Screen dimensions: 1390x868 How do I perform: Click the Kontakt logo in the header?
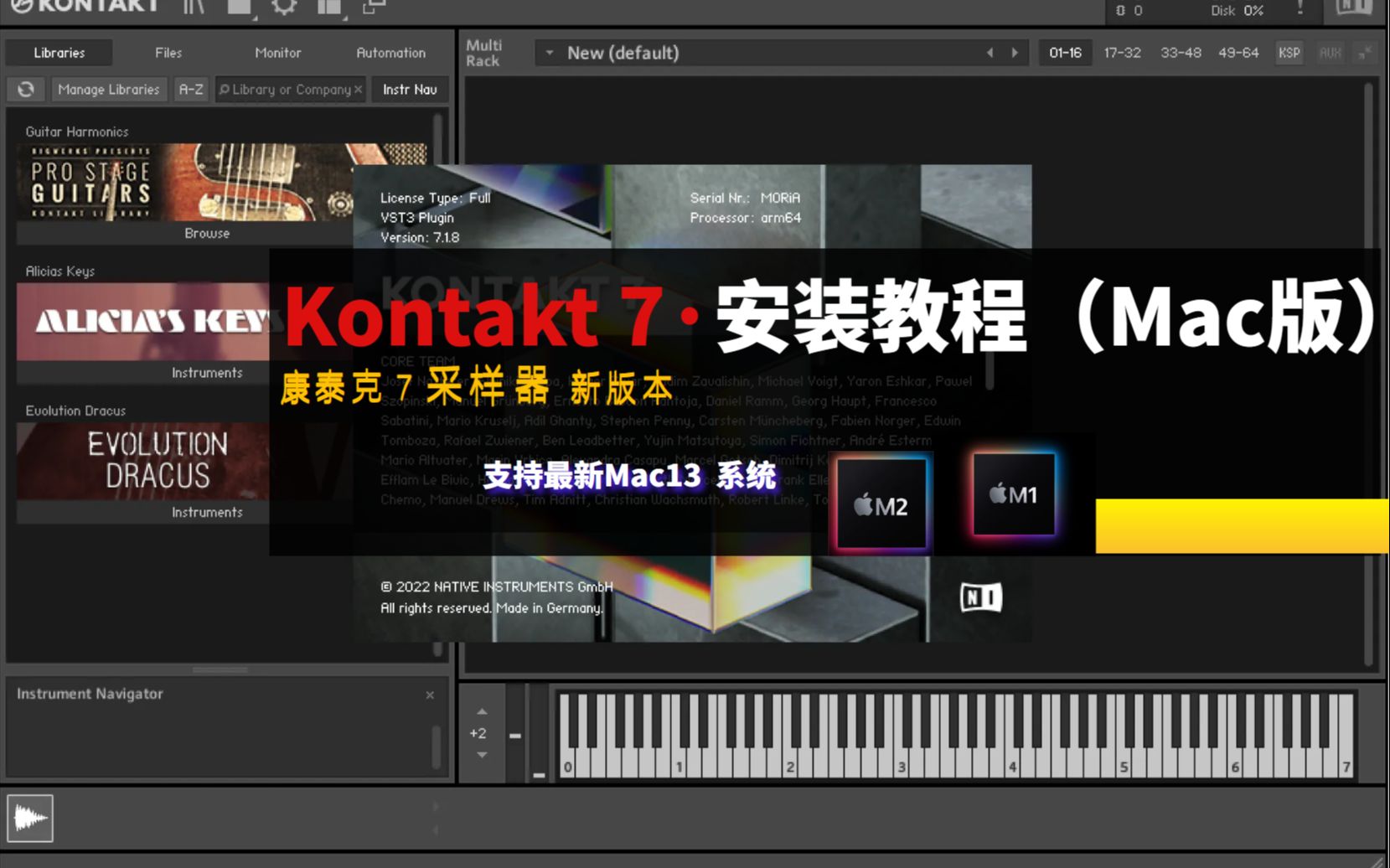pyautogui.click(x=84, y=7)
